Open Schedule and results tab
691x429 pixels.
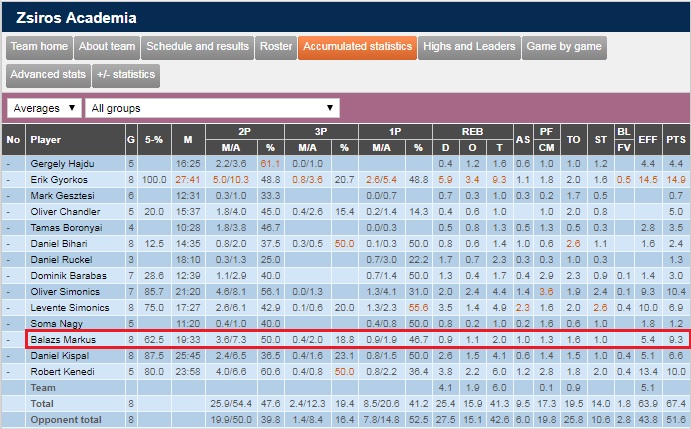click(x=198, y=47)
